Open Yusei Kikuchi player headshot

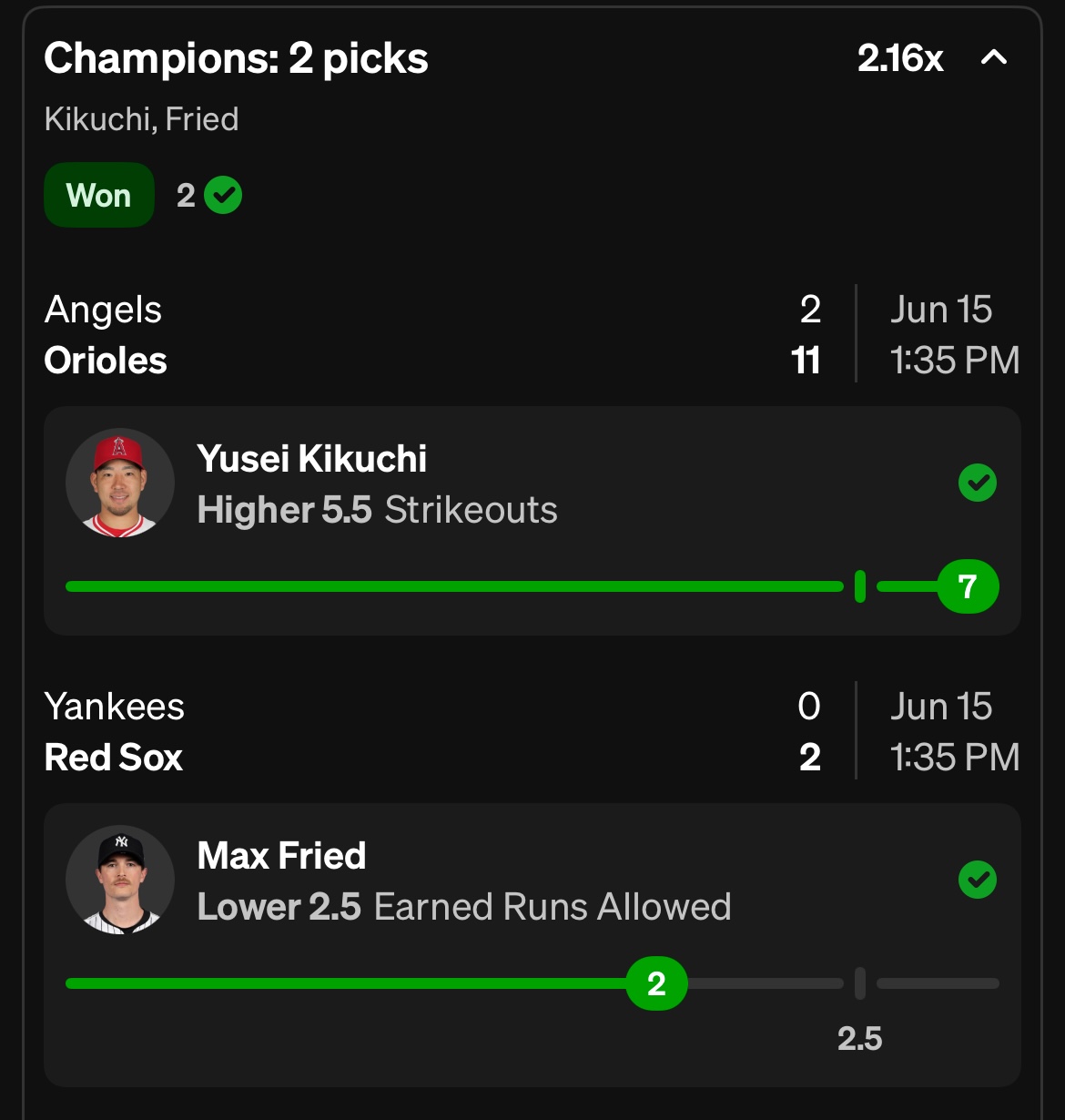[x=120, y=483]
